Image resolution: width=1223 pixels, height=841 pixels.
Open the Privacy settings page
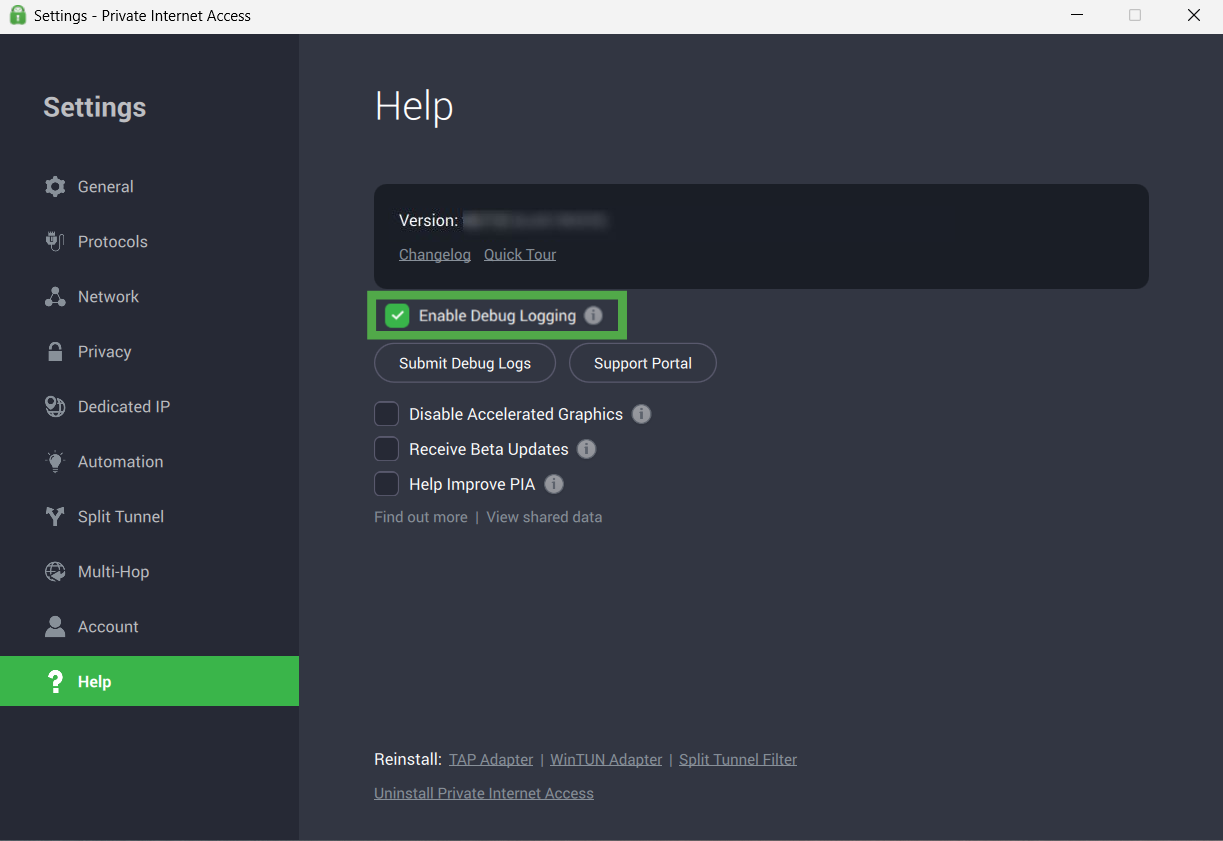point(149,352)
